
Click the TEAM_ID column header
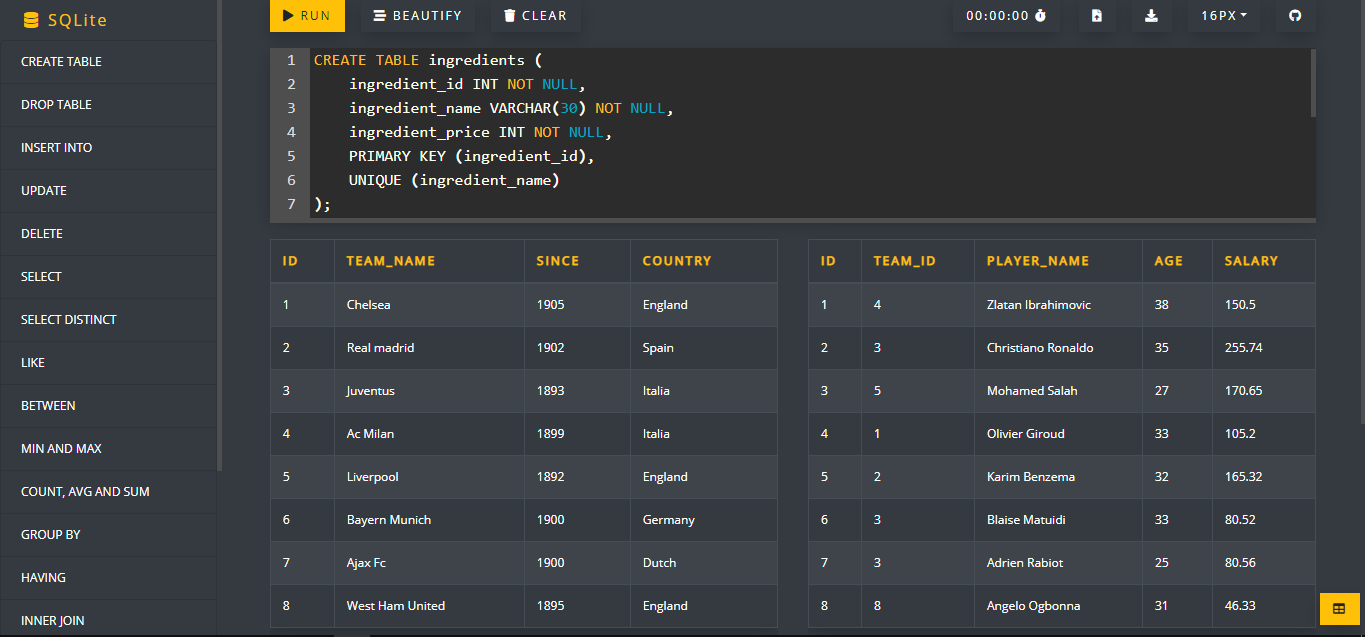point(917,261)
